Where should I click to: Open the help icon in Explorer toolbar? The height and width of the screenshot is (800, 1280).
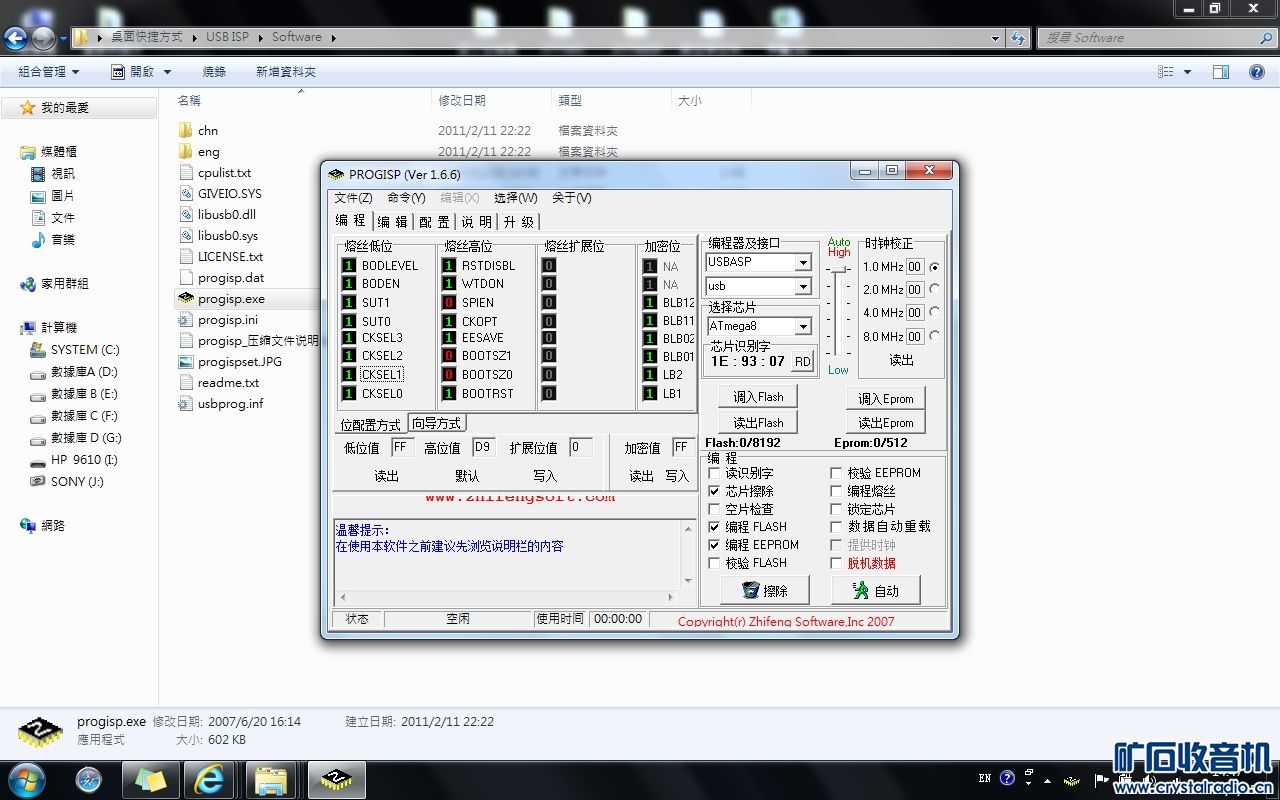pos(1257,72)
